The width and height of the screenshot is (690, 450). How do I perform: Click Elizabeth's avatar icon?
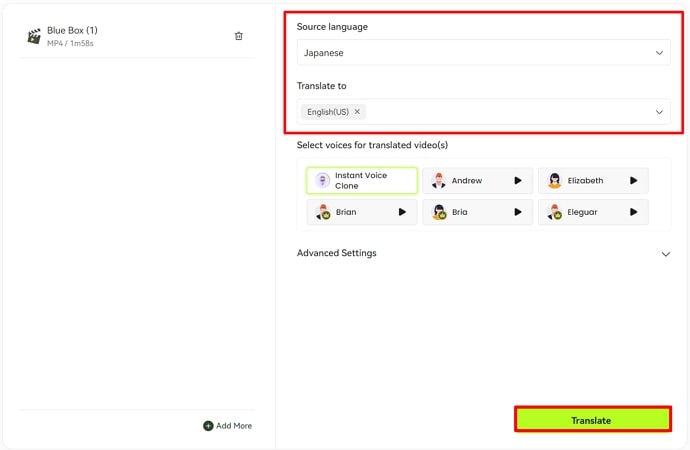pos(554,180)
